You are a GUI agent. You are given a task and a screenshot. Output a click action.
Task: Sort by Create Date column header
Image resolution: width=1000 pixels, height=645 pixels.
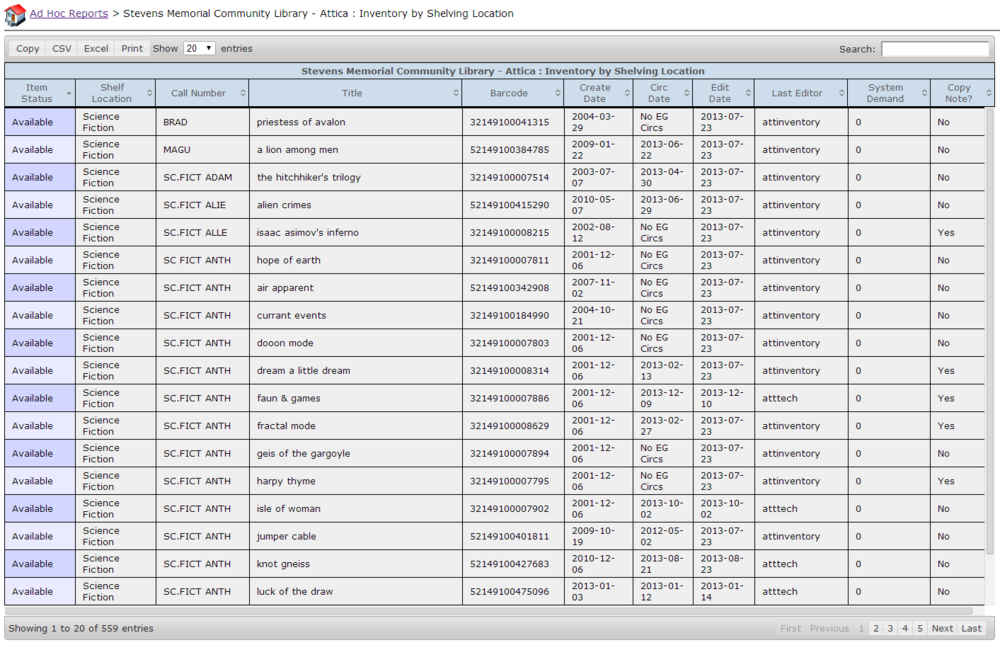(x=598, y=93)
